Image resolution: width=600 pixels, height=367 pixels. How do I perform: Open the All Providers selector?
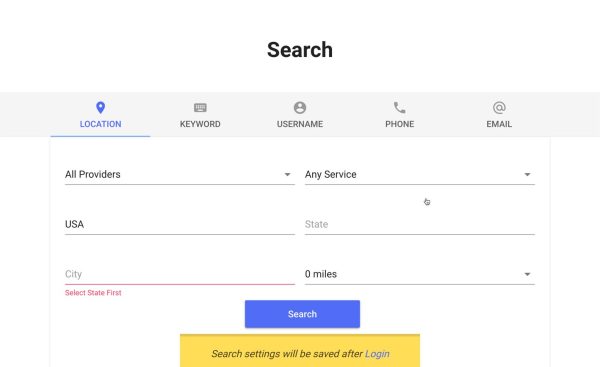pyautogui.click(x=180, y=175)
